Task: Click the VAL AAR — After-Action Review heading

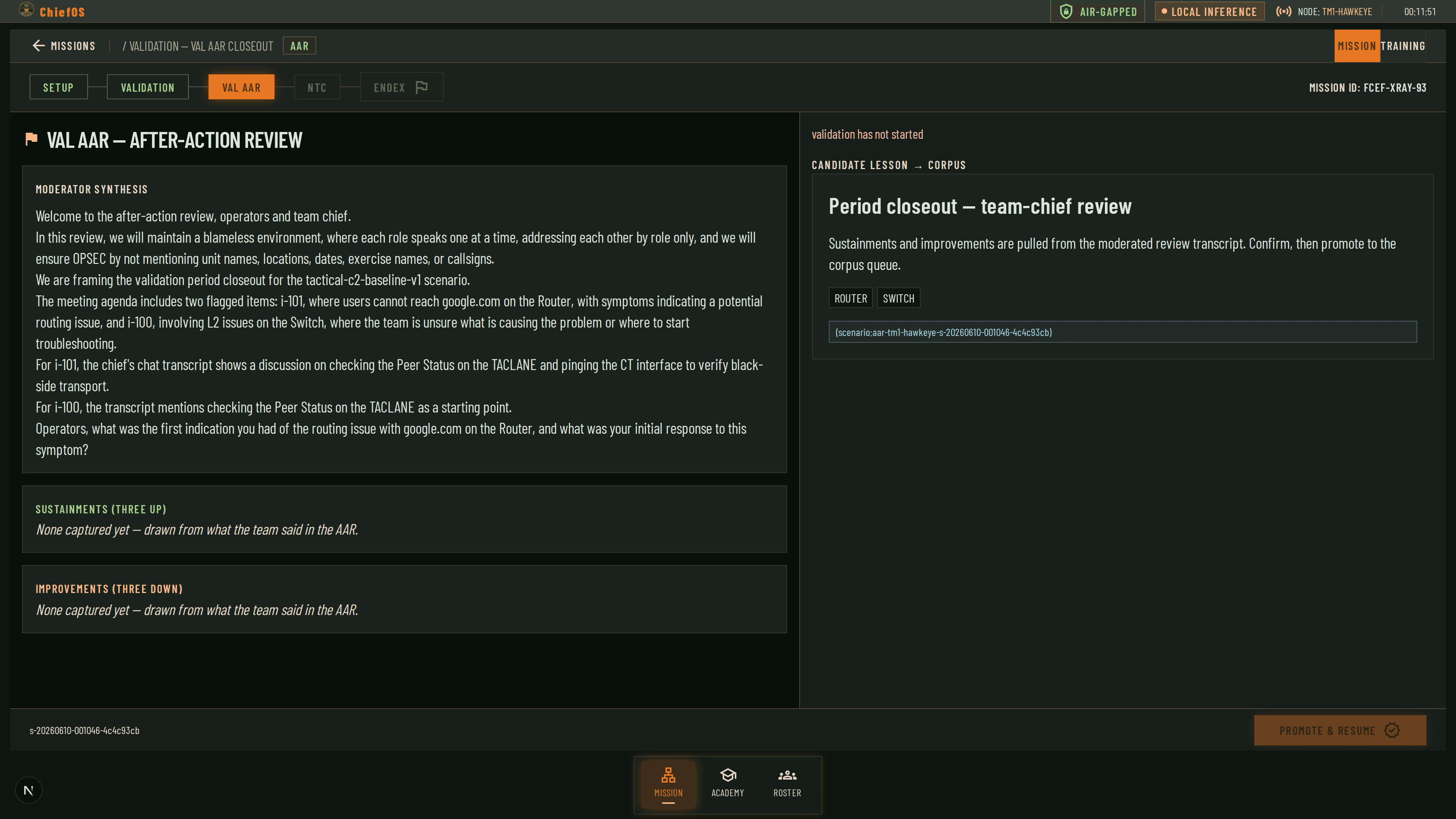Action: point(174,140)
